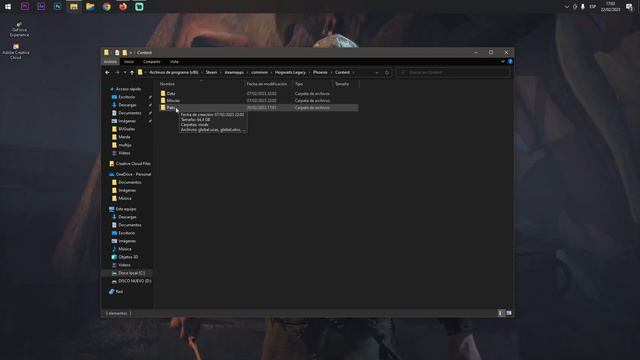Open pinned Escritorio in quick access

[x=127, y=97]
